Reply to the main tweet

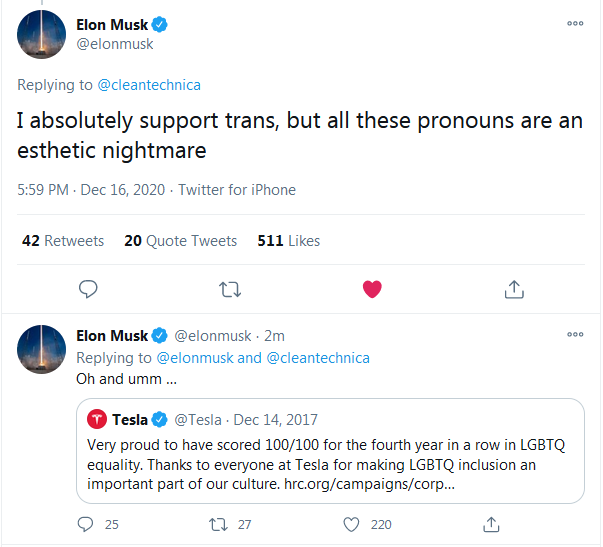pos(88,289)
